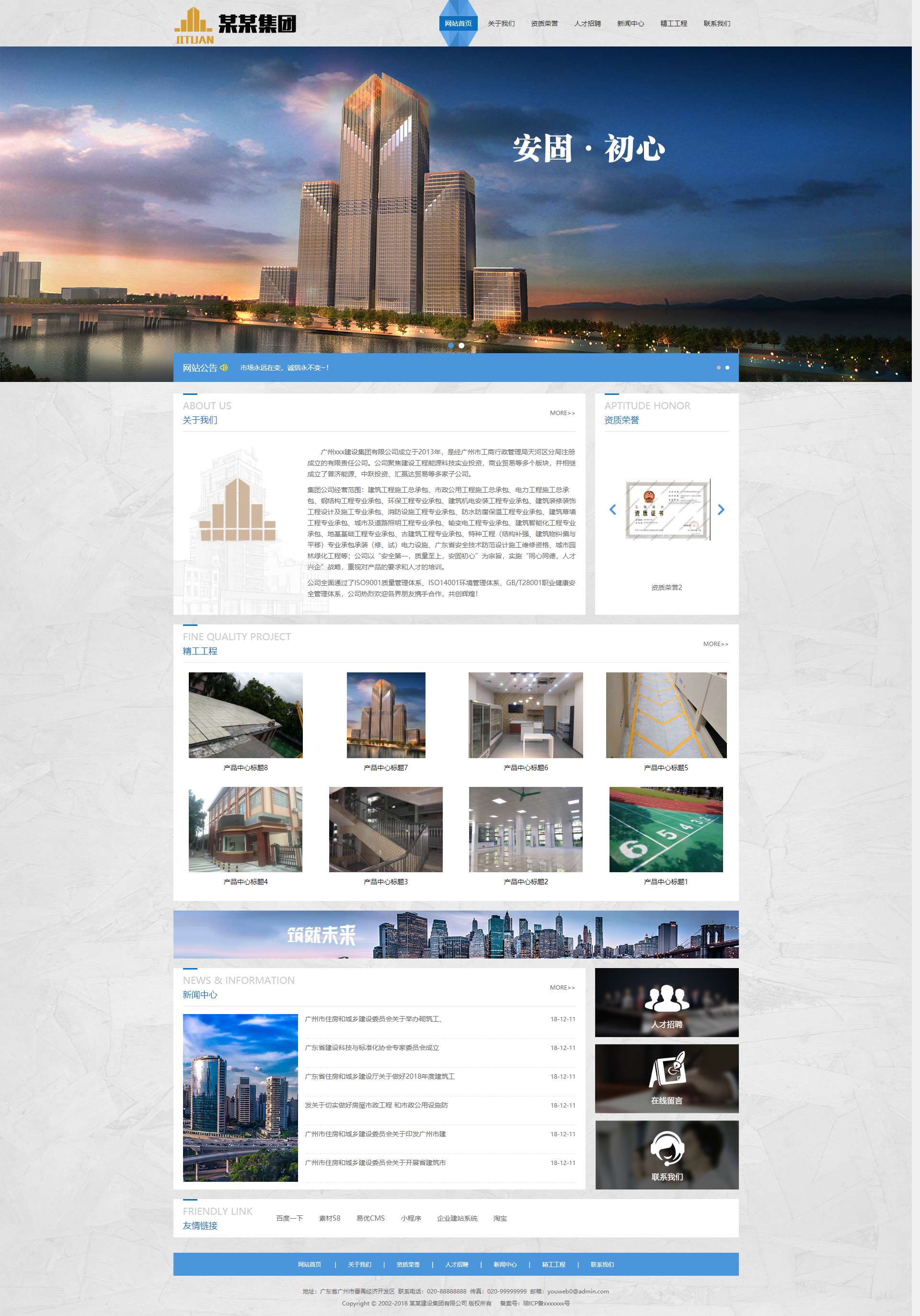Select the first announcement pager dot
Image resolution: width=920 pixels, height=1316 pixels.
(719, 368)
